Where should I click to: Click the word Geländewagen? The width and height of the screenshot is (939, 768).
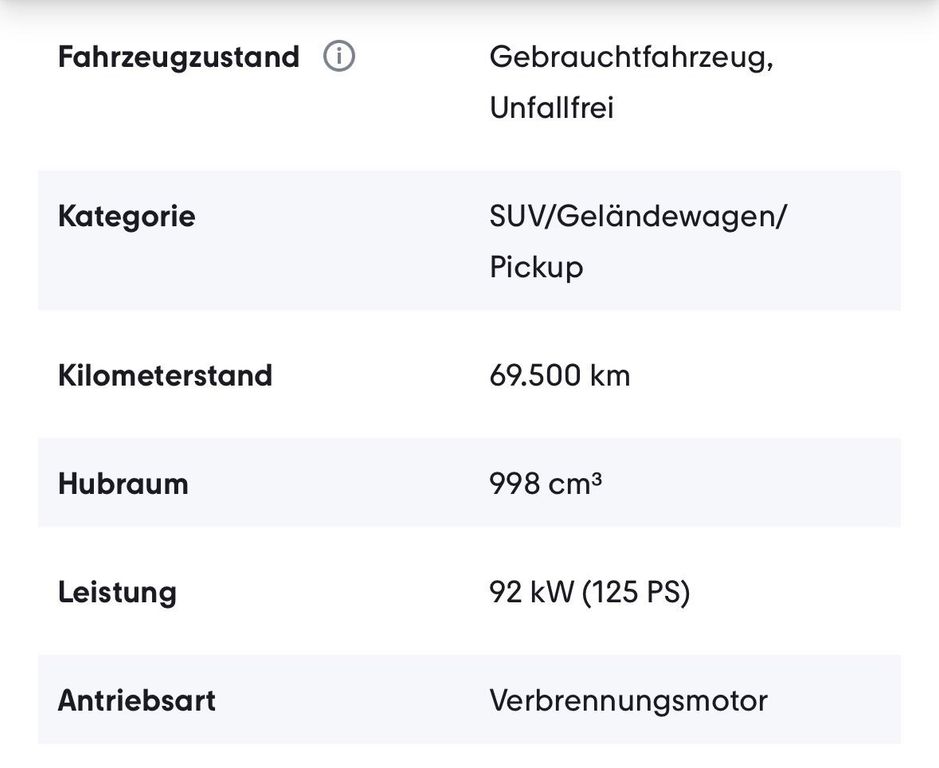(664, 216)
